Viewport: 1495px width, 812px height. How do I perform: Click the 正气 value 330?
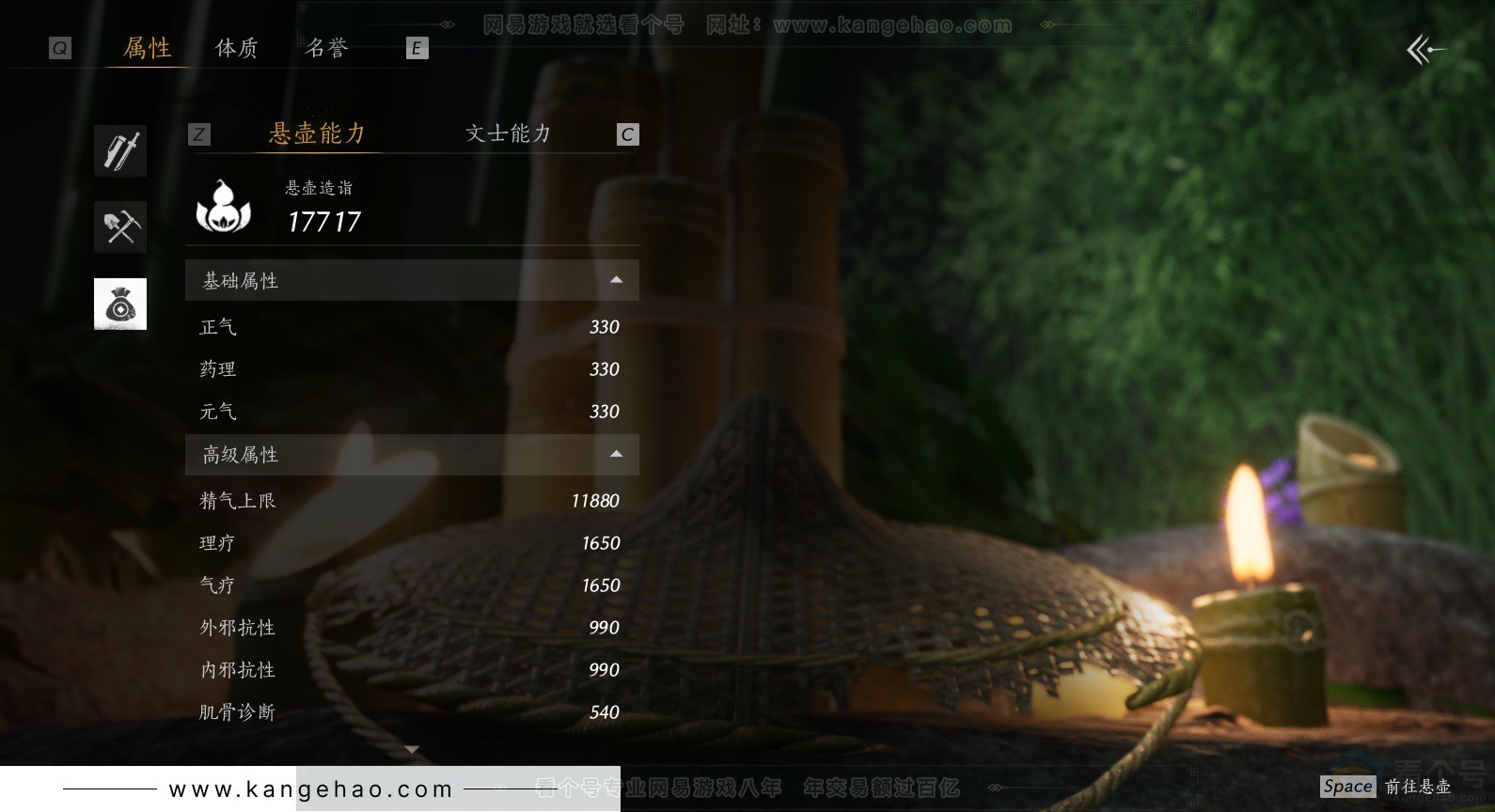605,327
